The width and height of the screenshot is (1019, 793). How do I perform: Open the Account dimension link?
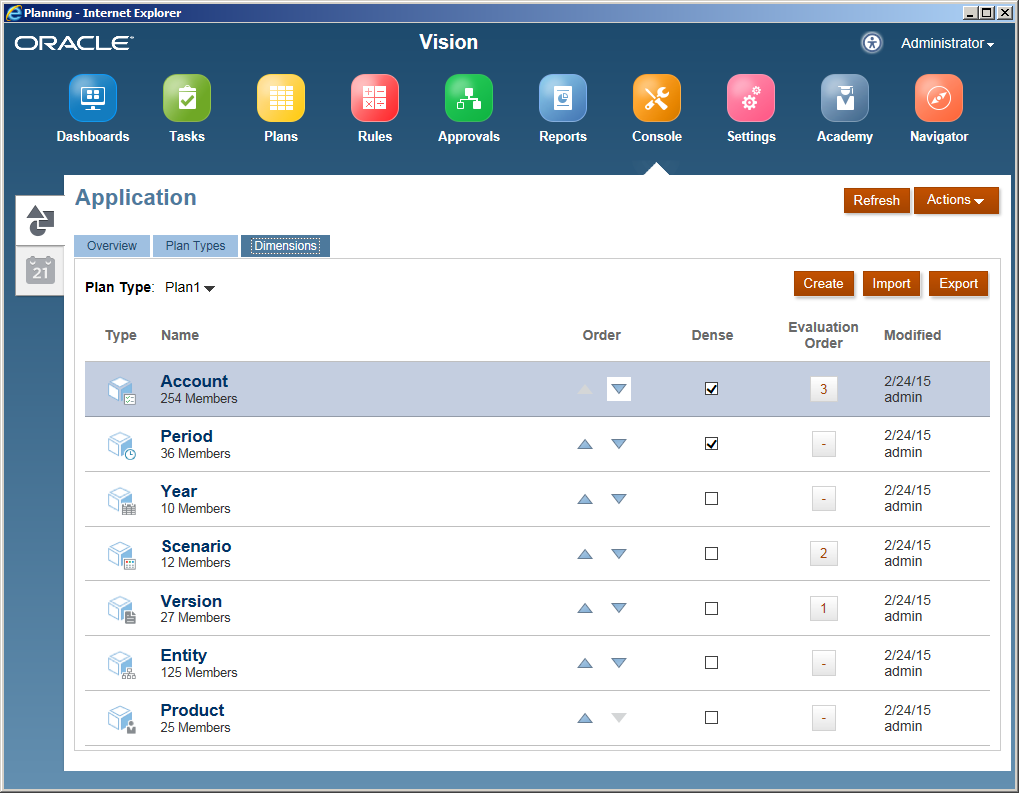click(x=194, y=381)
